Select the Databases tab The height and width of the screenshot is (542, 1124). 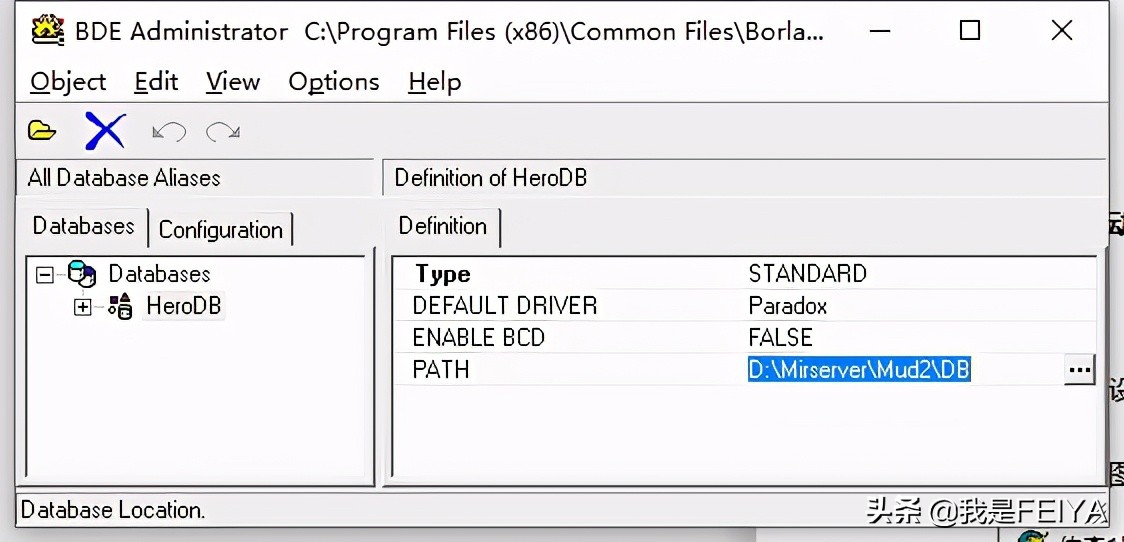pos(83,226)
